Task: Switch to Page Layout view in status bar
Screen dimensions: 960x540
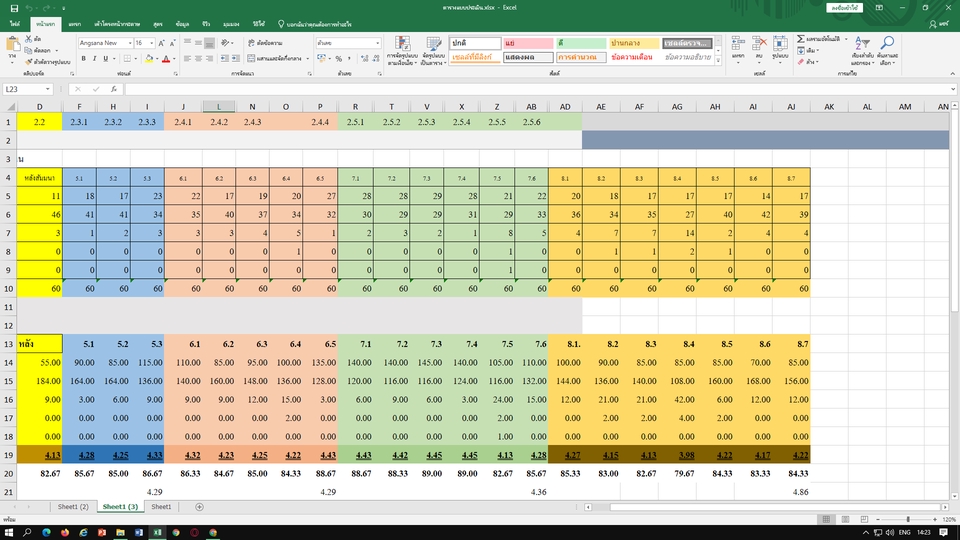Action: 845,519
